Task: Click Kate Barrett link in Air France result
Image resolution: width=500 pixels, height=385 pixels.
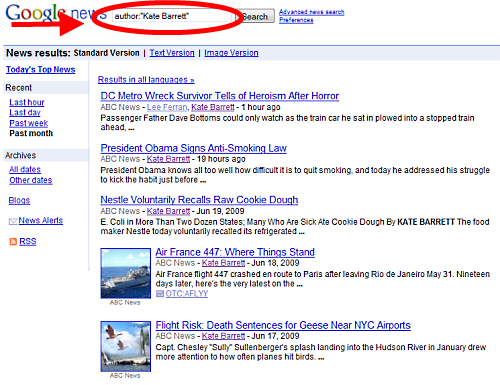Action: click(x=223, y=263)
